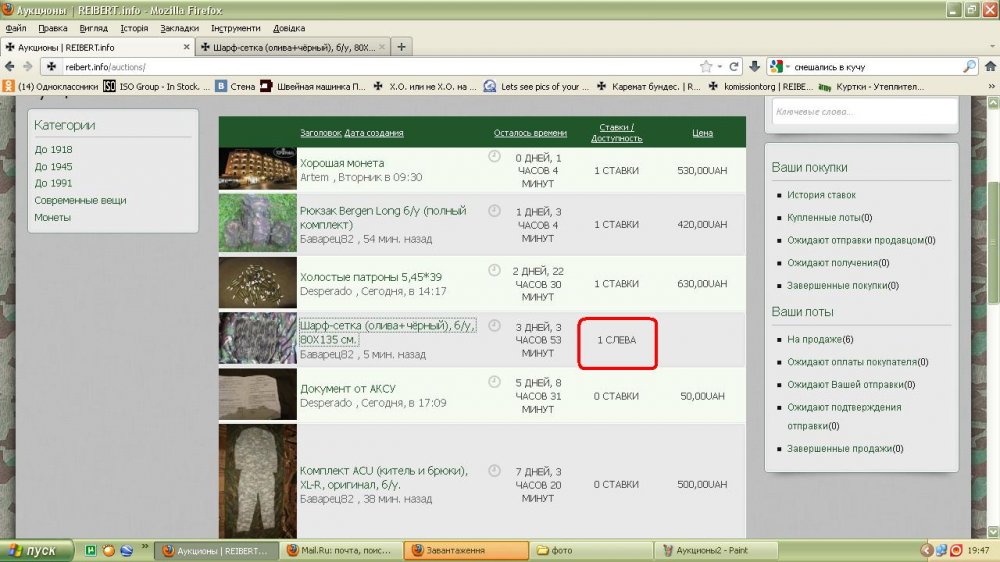Screen dimensions: 1000x562
Task: Switch to the Шарф-сетка browser tab
Action: point(289,47)
